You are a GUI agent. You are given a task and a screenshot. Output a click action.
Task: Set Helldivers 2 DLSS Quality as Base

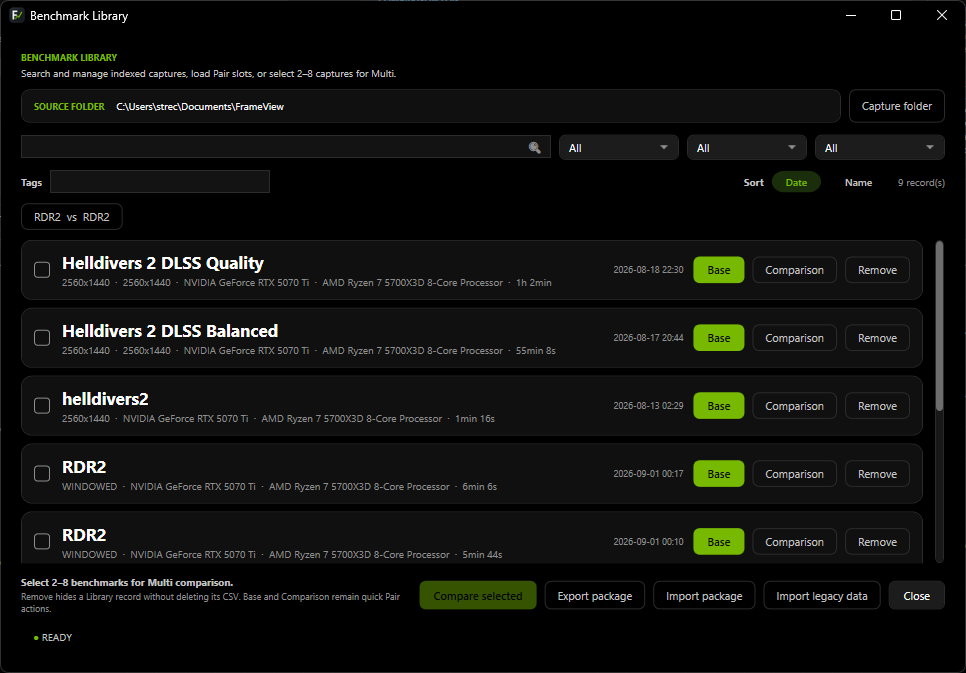[719, 270]
